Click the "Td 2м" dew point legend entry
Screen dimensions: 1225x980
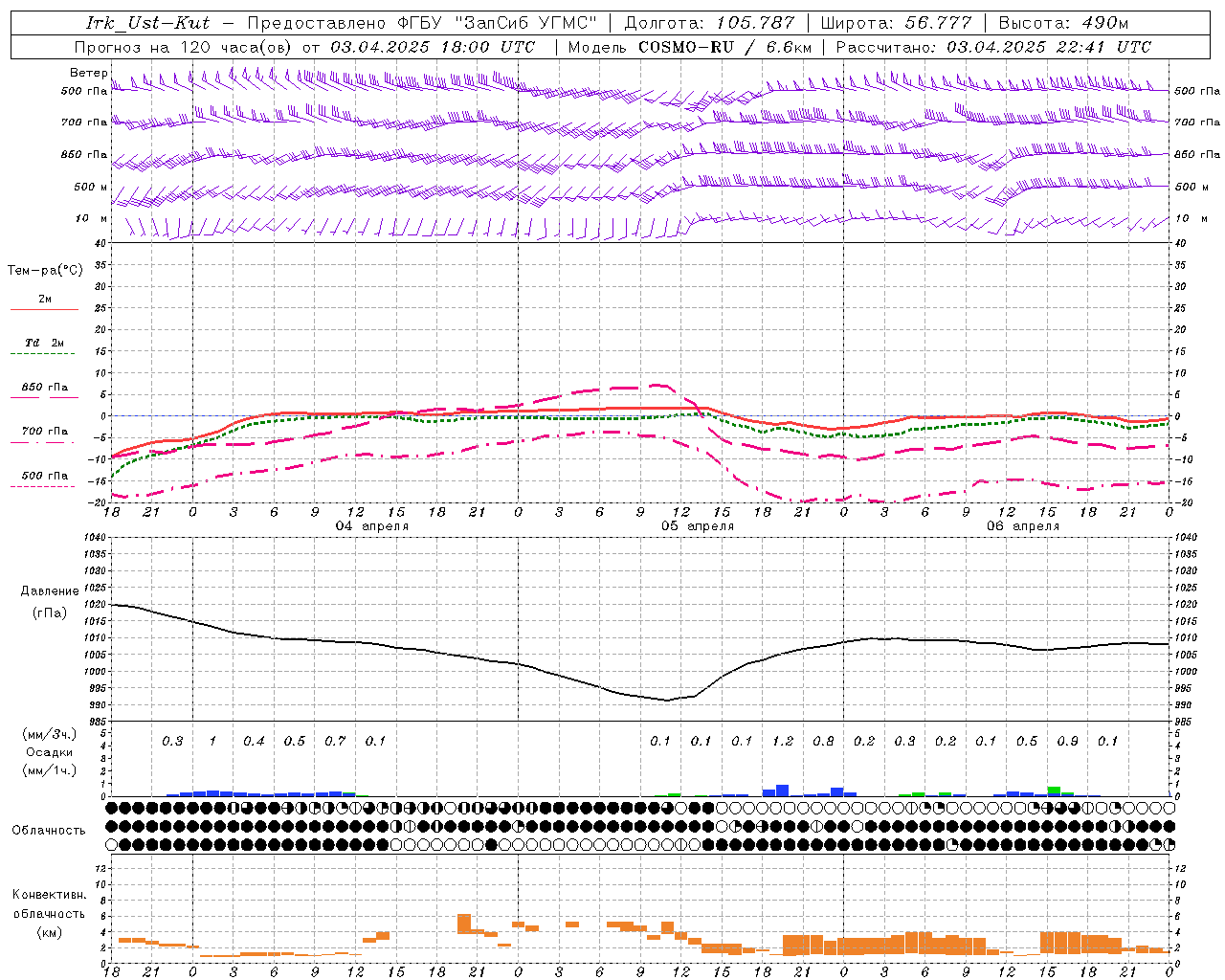(44, 343)
